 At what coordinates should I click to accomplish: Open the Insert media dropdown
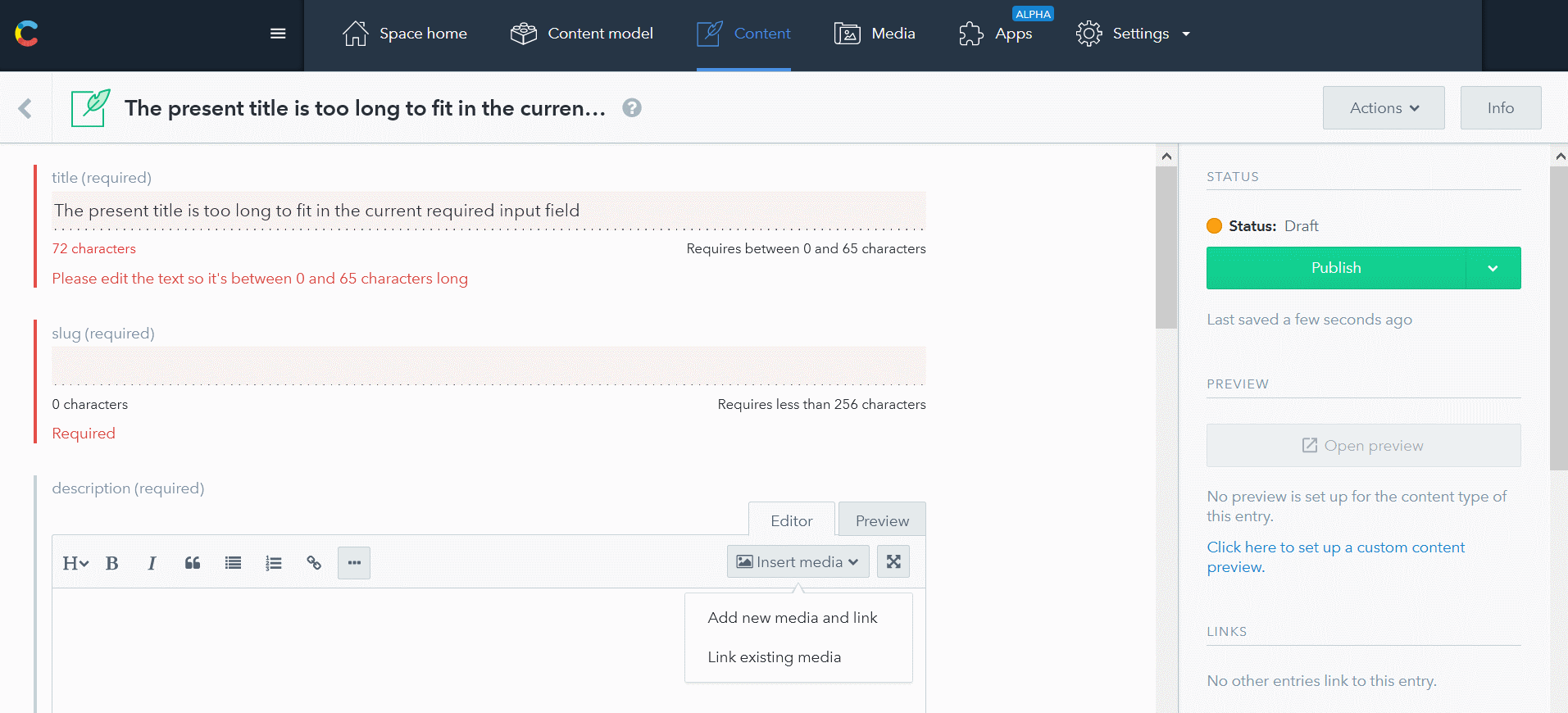pos(798,561)
